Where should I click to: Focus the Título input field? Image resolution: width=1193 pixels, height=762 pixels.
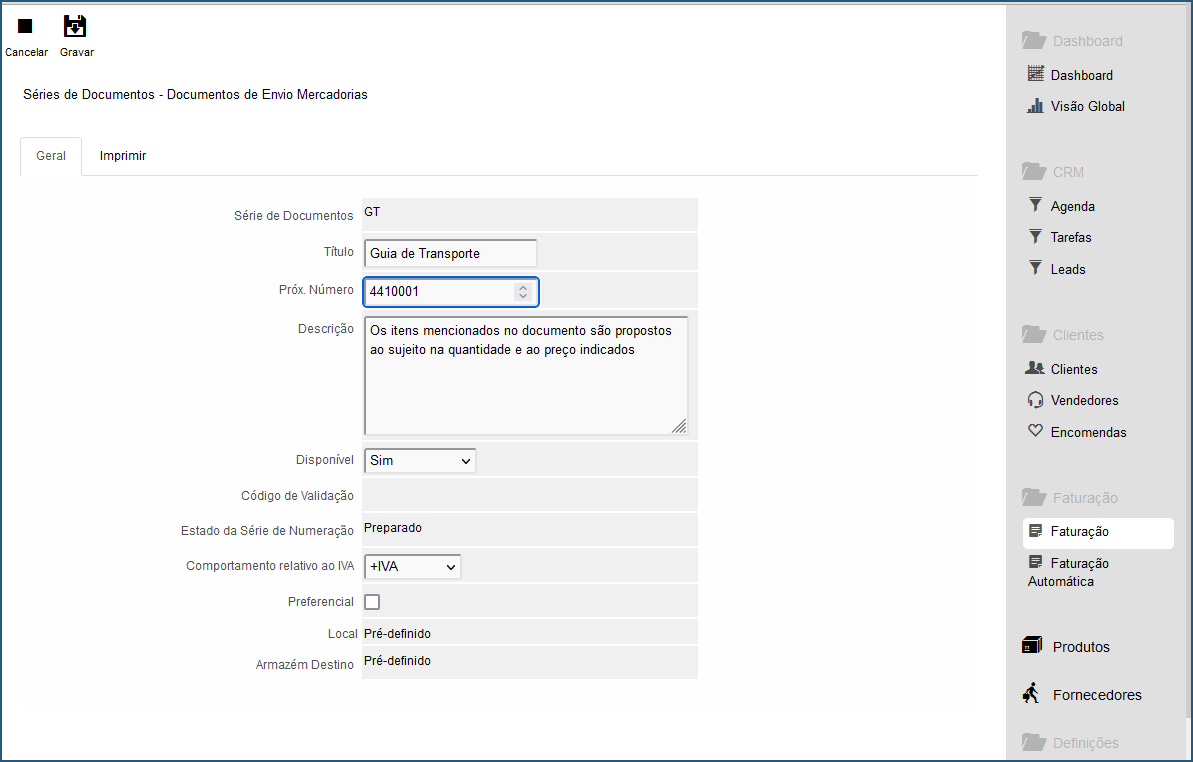[x=450, y=253]
